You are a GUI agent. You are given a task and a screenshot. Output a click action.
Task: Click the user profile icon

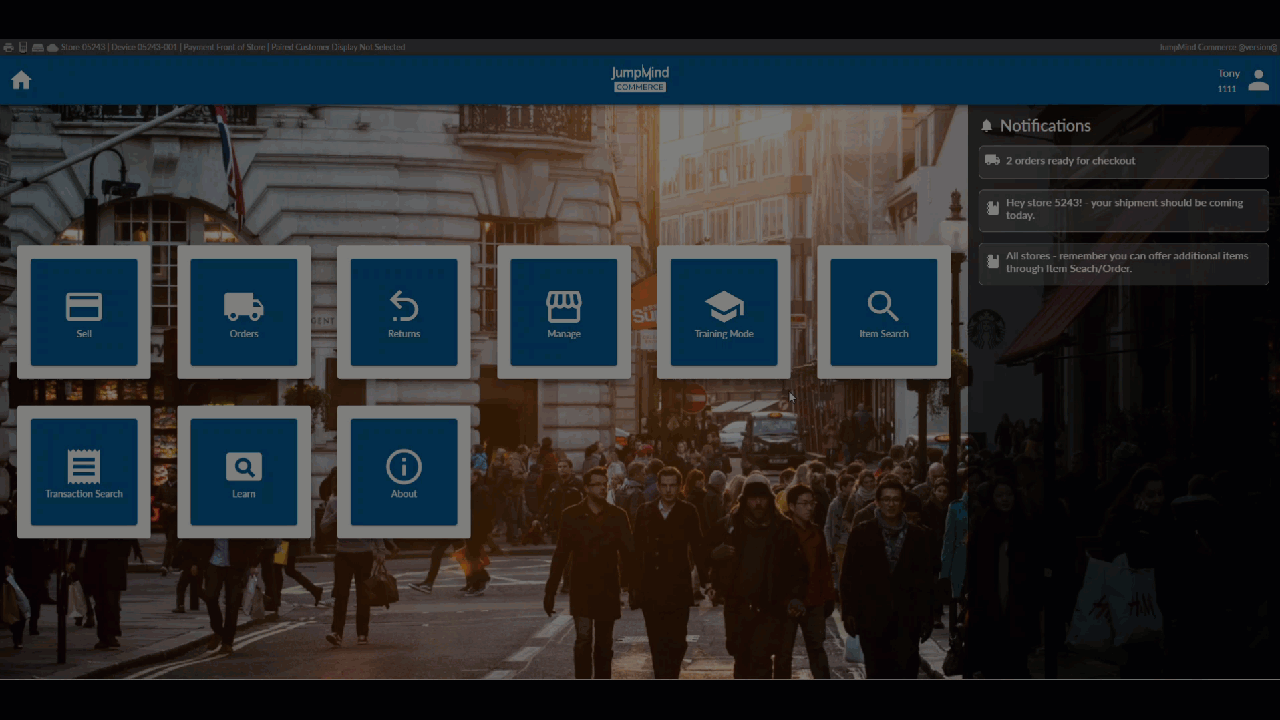pyautogui.click(x=1258, y=81)
